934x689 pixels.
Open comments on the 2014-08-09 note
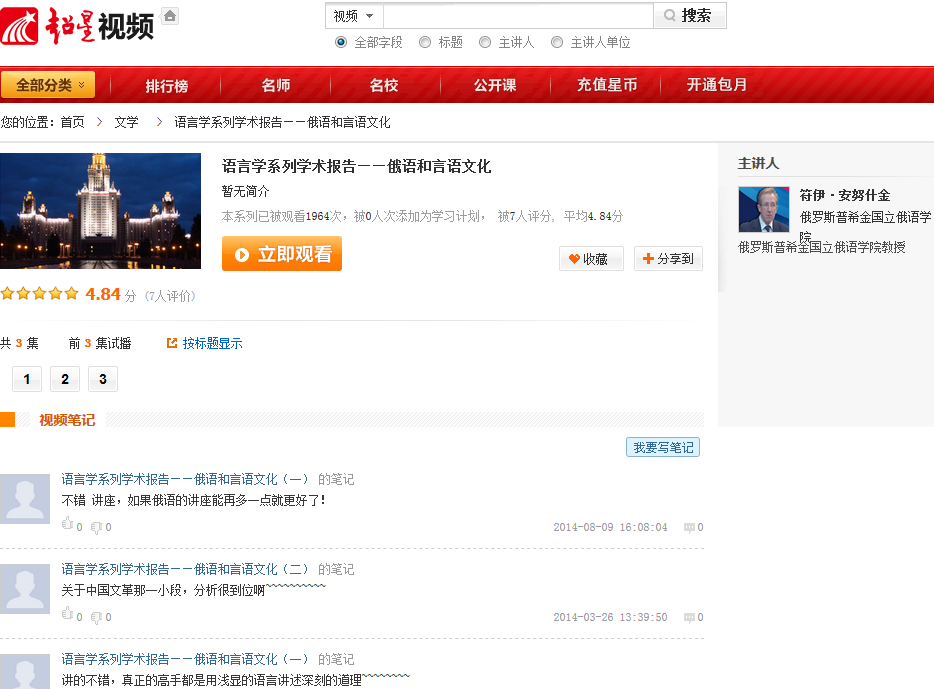click(689, 528)
